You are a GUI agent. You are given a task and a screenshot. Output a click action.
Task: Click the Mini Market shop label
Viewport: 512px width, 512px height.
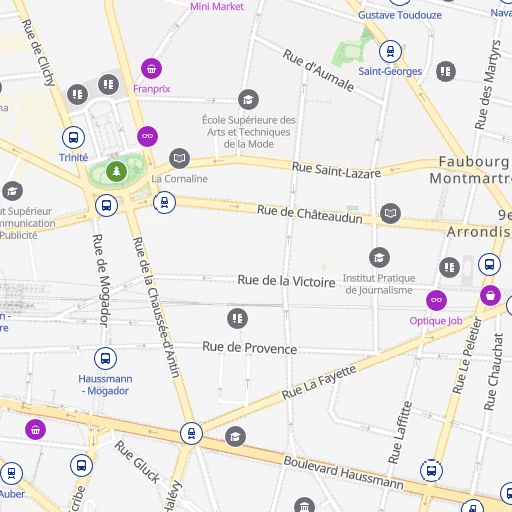coord(217,6)
